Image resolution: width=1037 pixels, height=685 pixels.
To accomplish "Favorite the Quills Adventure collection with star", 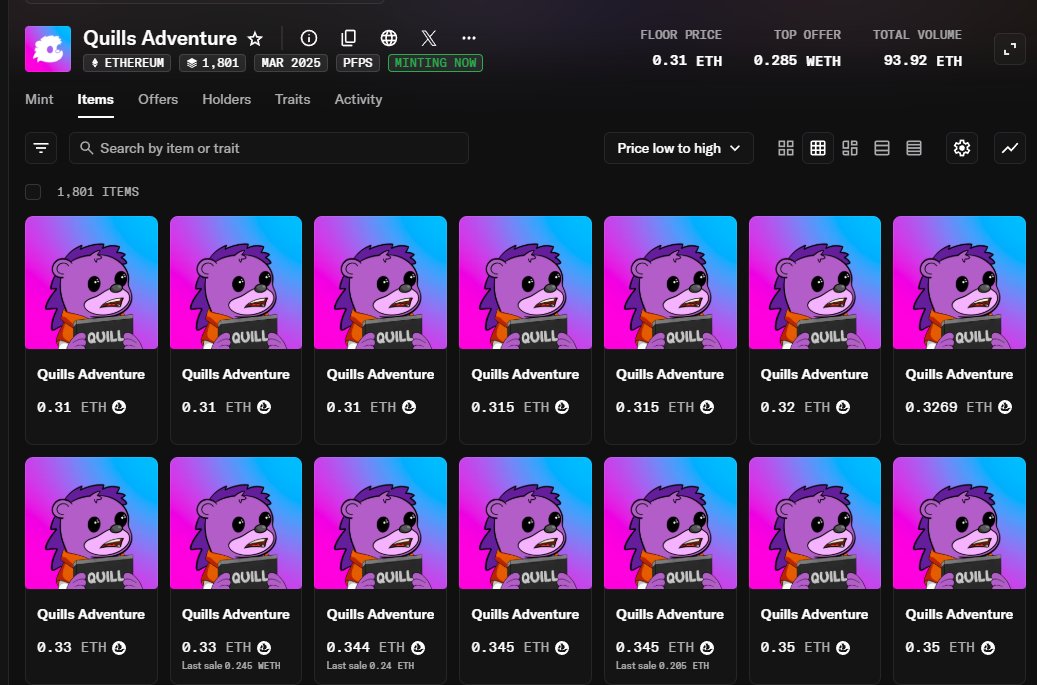I will [x=255, y=39].
